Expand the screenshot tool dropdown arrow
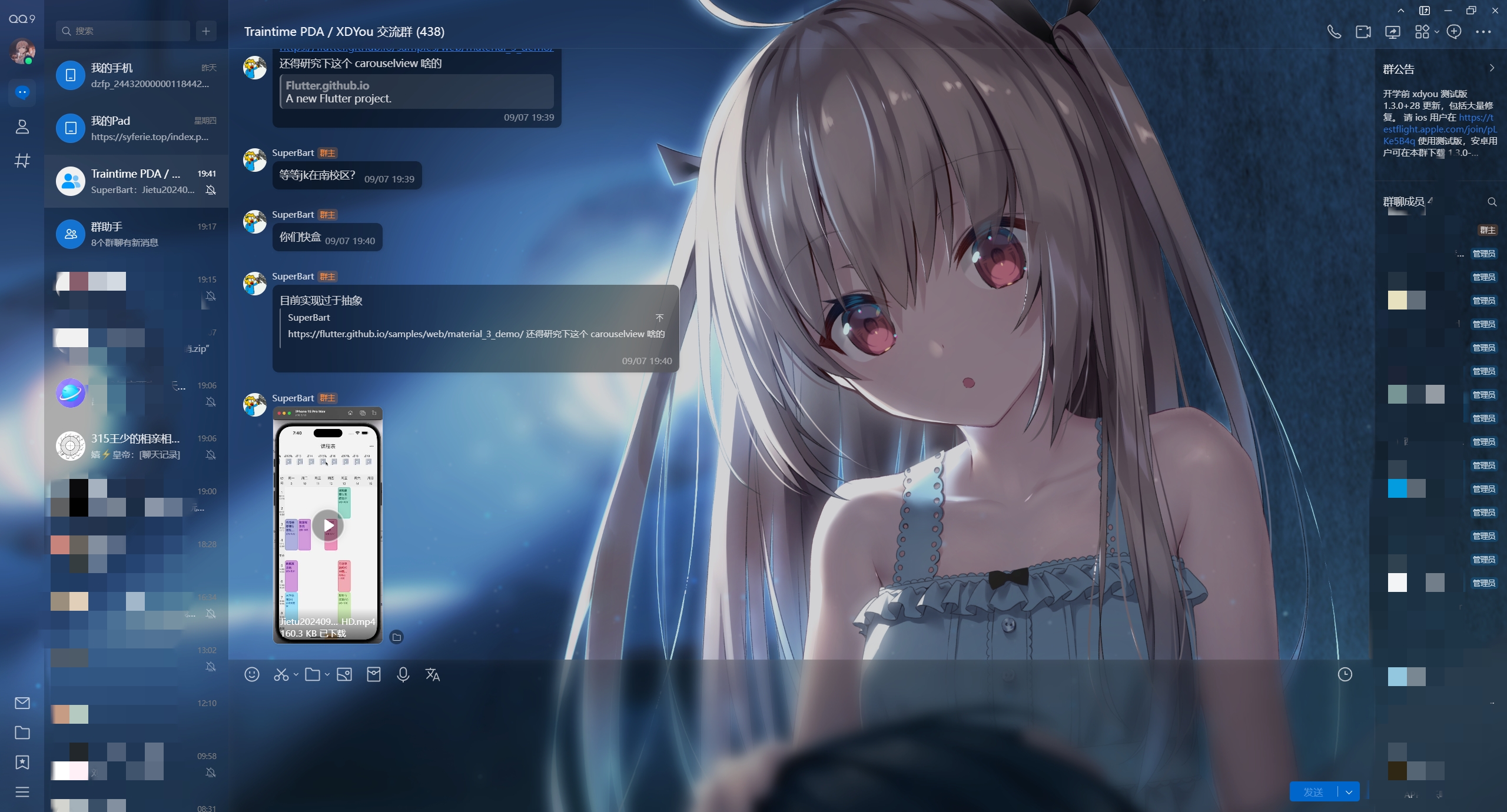The image size is (1507, 812). (296, 674)
